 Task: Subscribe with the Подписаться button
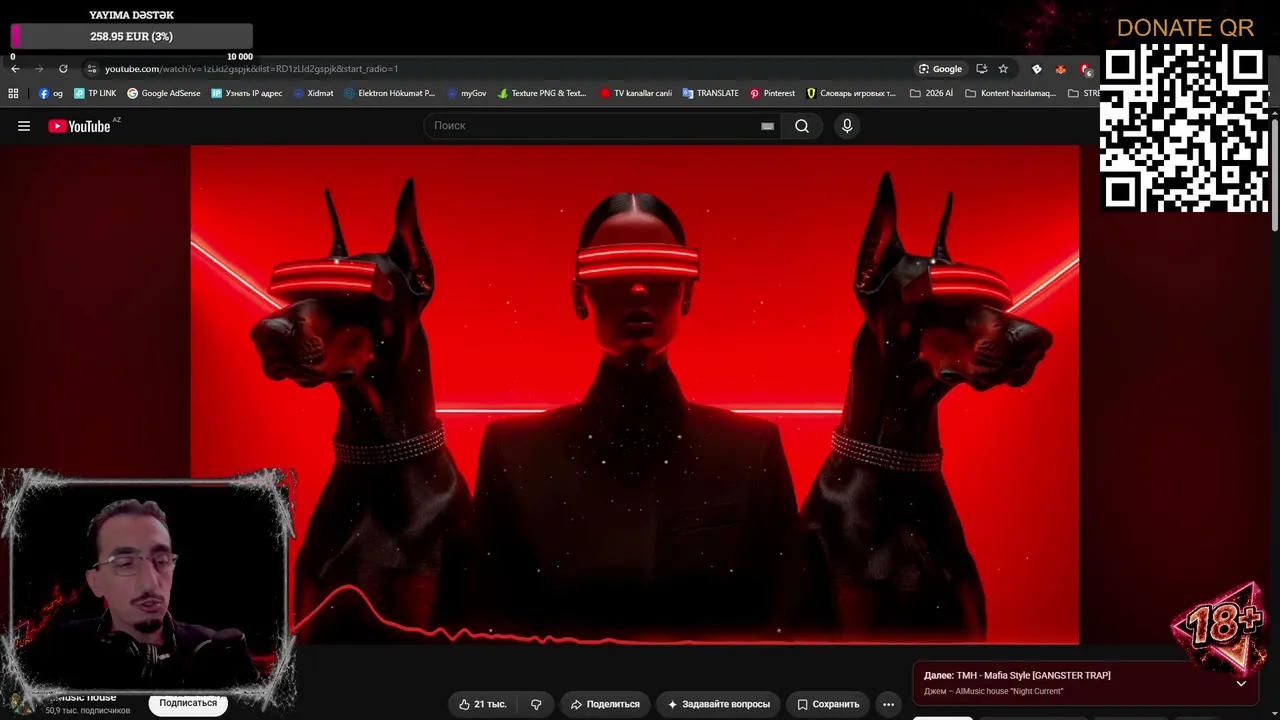pyautogui.click(x=188, y=703)
